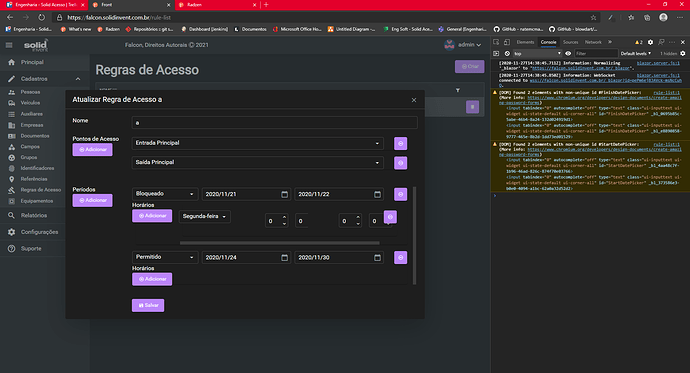The width and height of the screenshot is (690, 373).
Task: Open calendar picker for date 2020/11/30
Action: pos(378,257)
